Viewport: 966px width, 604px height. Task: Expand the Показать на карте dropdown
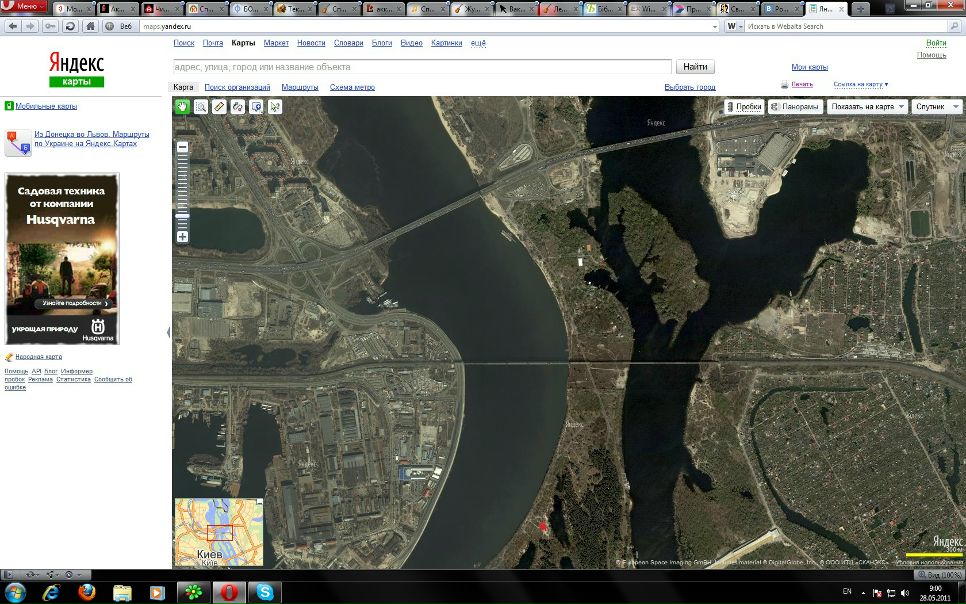coord(867,106)
